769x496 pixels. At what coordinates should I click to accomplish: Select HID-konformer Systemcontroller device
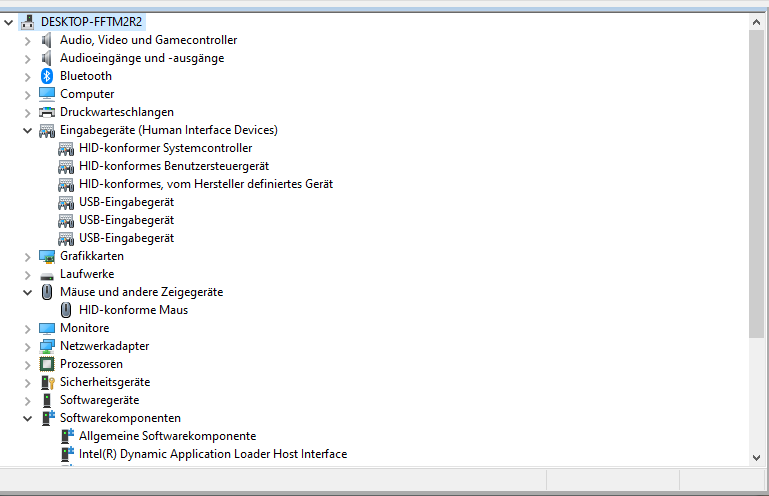165,148
